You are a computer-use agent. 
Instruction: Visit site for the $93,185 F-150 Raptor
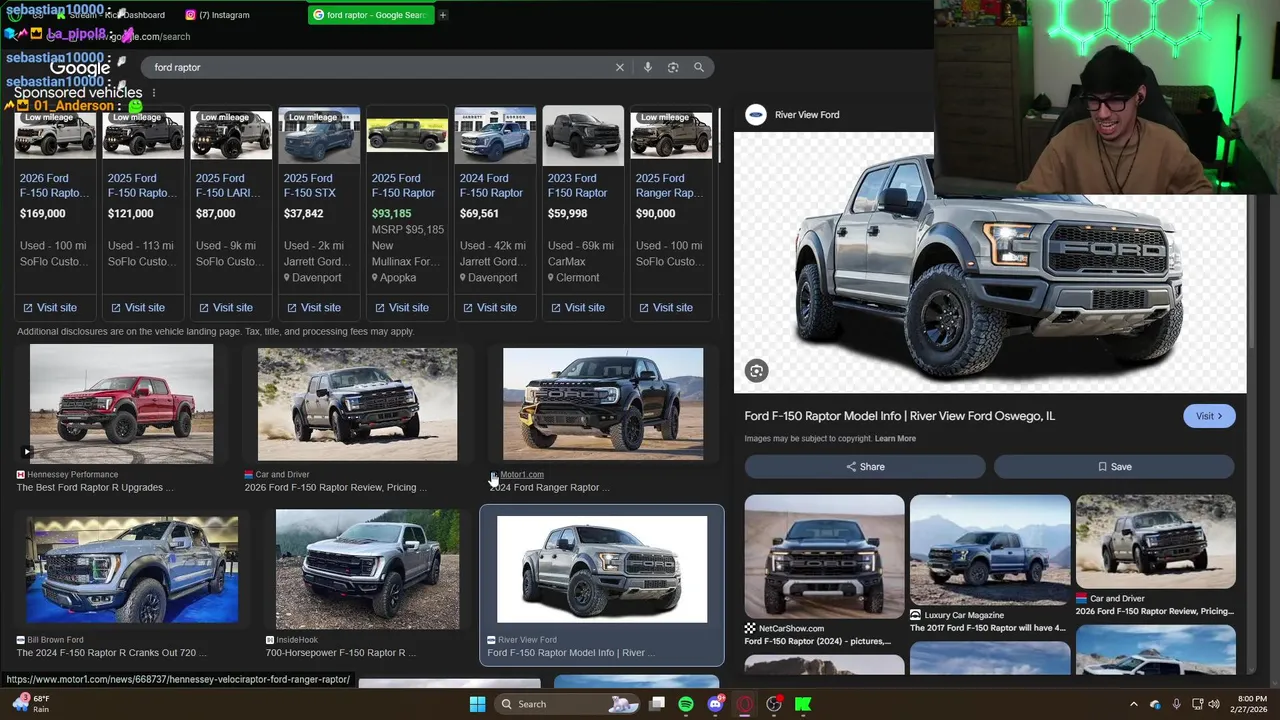coord(402,307)
